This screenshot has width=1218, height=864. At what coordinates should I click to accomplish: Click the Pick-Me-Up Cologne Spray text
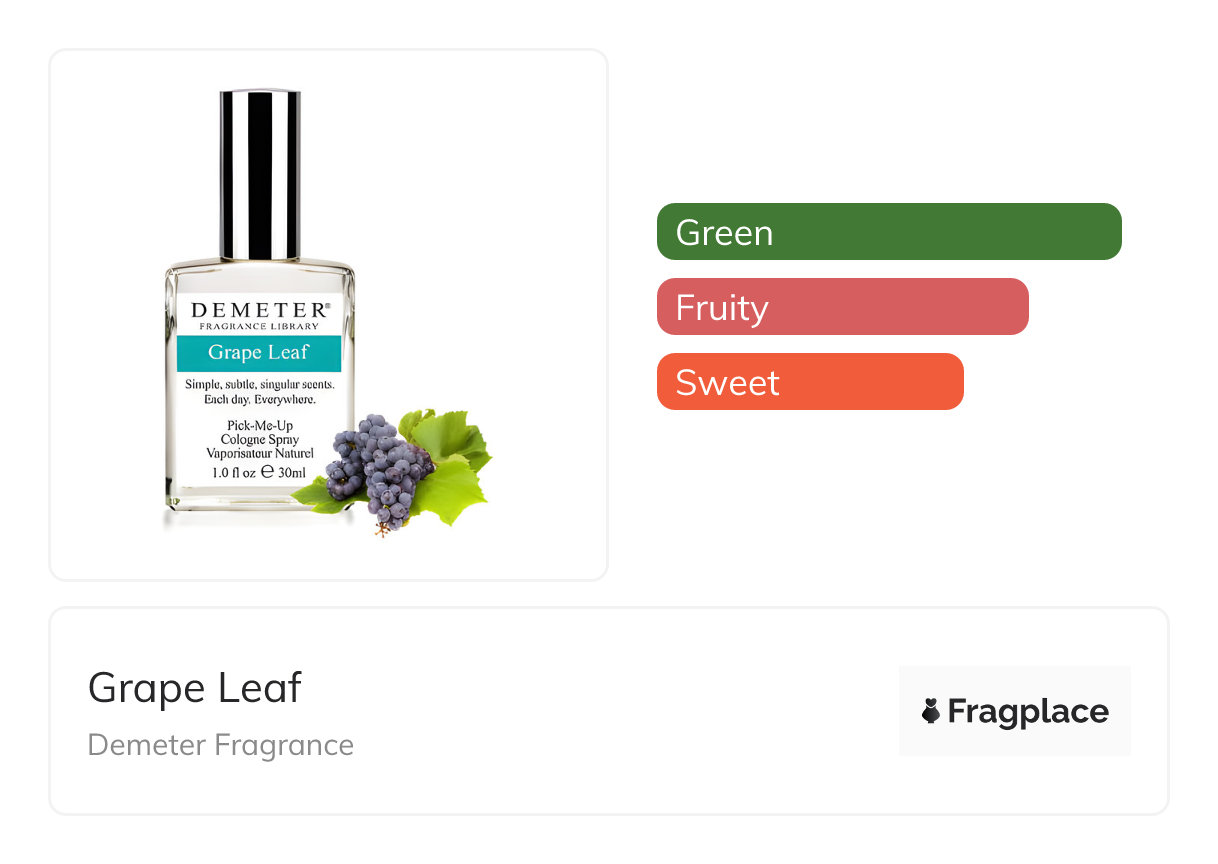259,432
